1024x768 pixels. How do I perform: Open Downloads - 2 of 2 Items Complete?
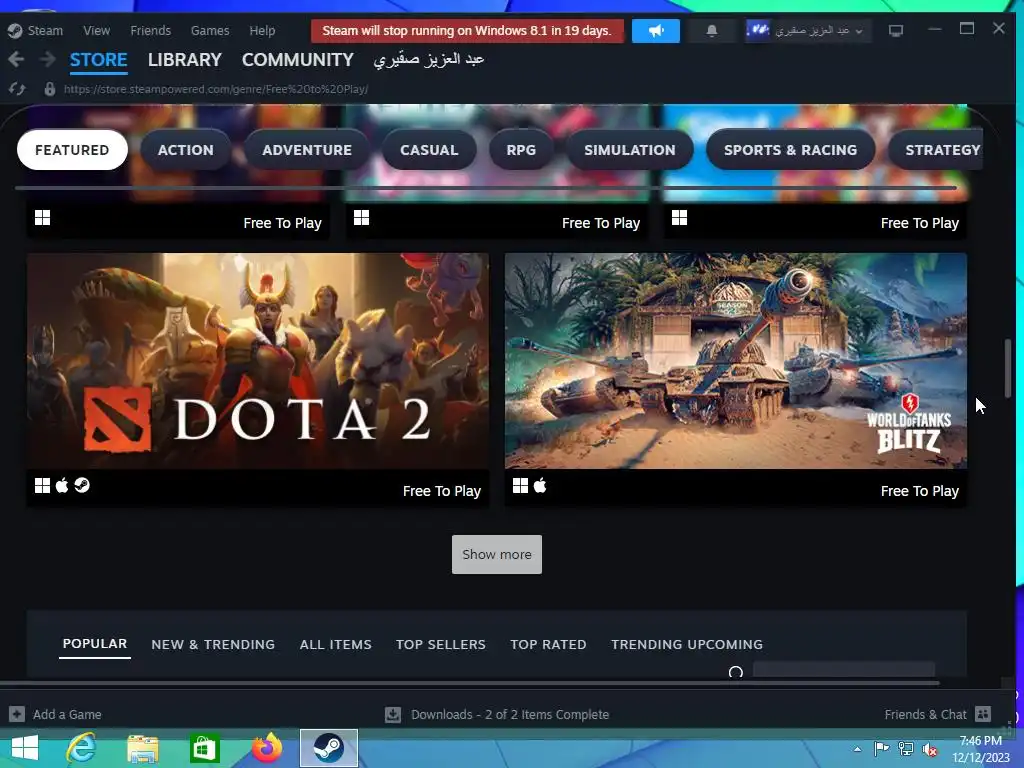510,714
